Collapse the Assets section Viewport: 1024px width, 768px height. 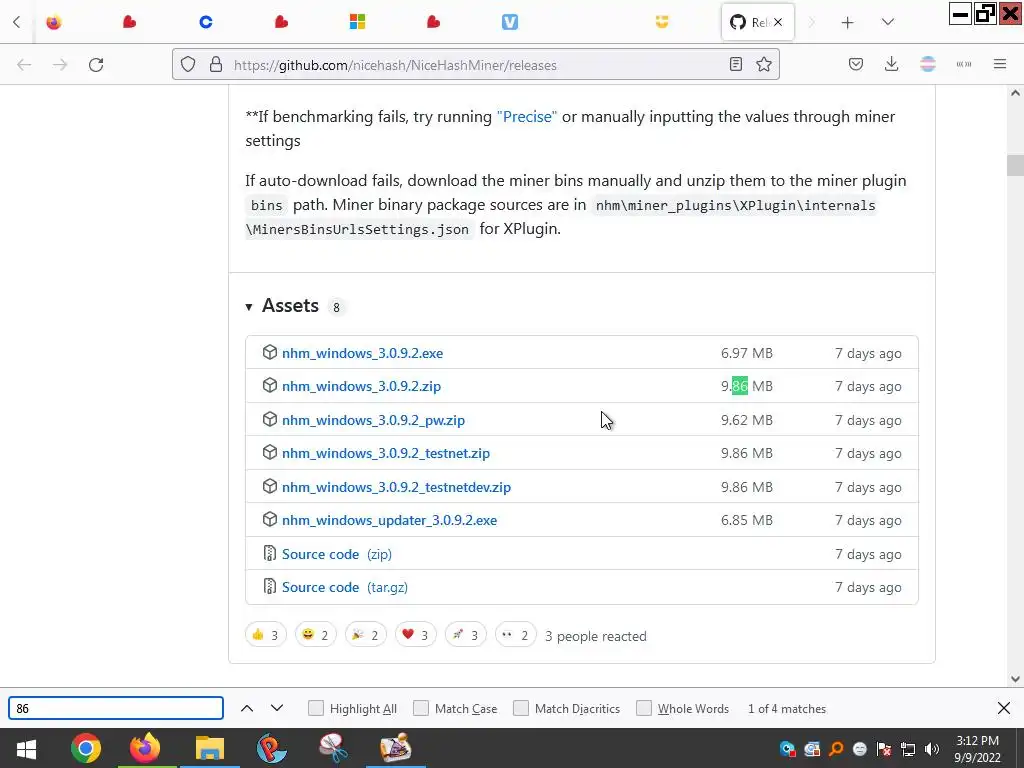249,306
